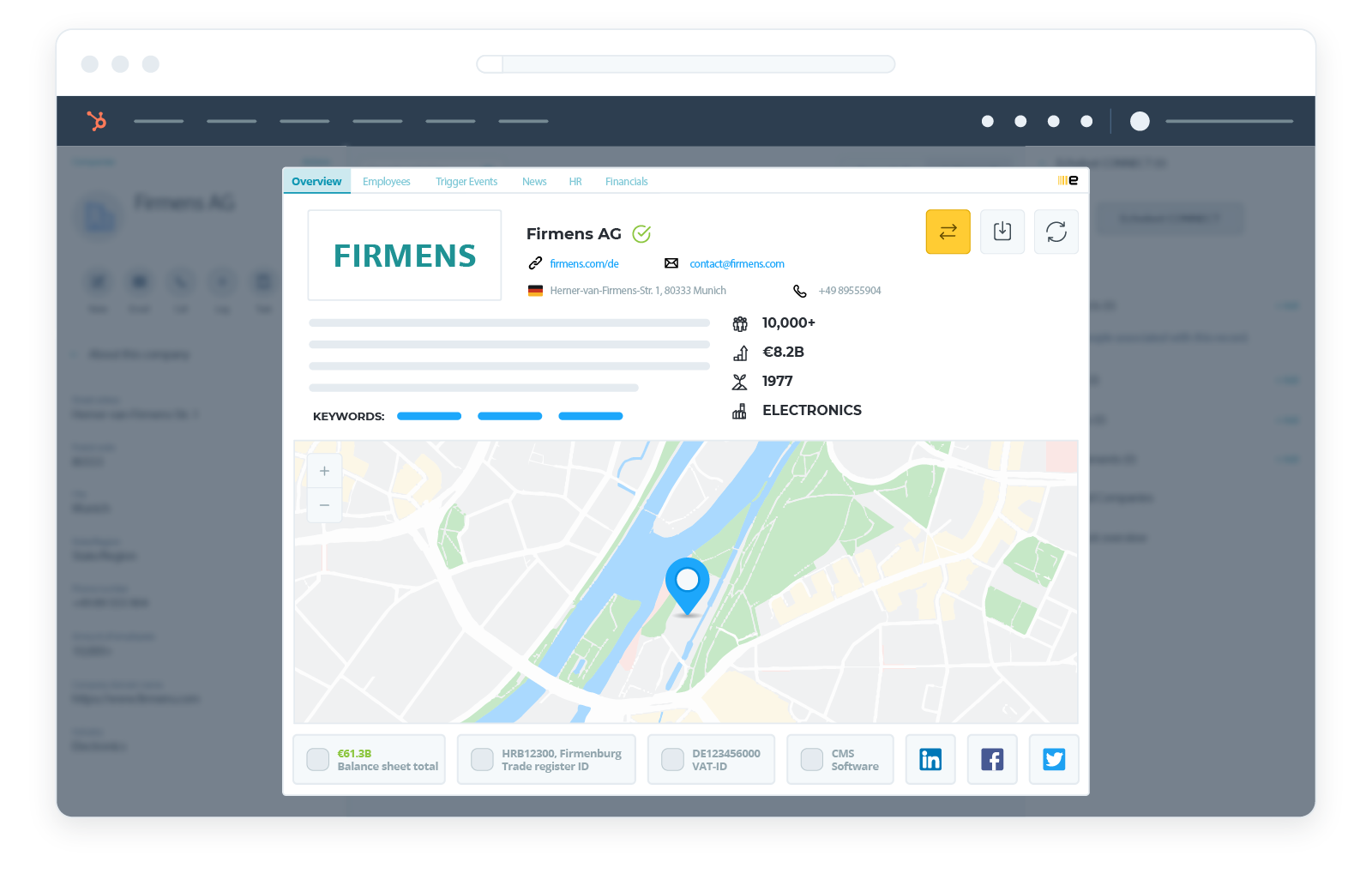The width and height of the screenshot is (1372, 874).
Task: Open the Firmens LinkedIn profile
Action: pos(930,759)
